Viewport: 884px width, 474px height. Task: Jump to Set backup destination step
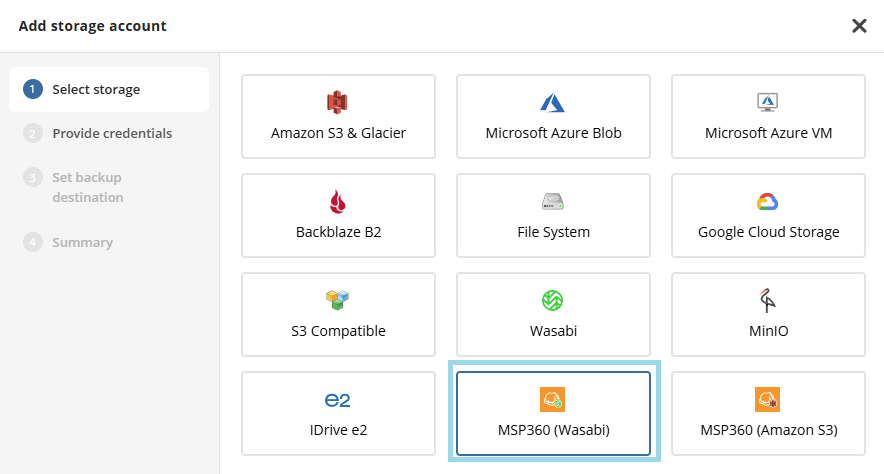88,187
